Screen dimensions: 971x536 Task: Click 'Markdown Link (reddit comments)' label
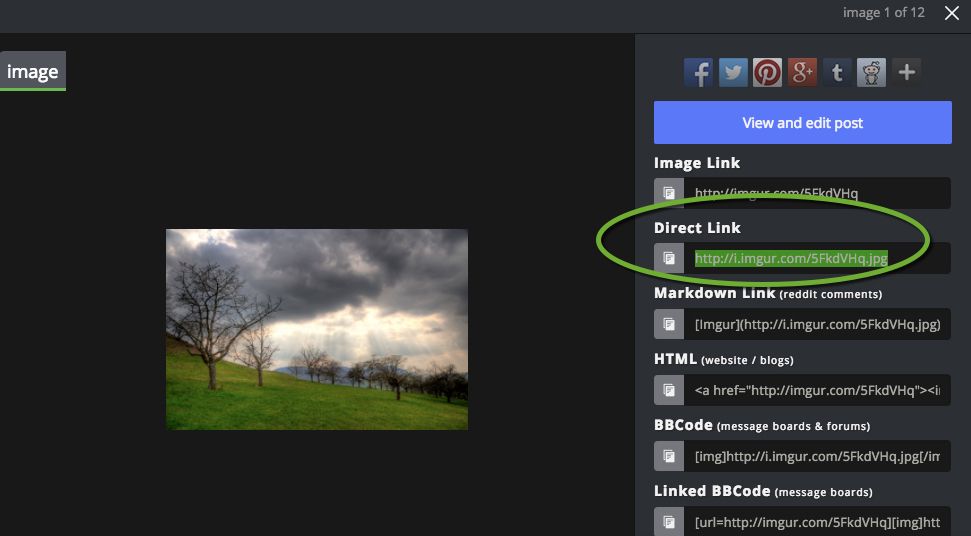(x=768, y=293)
